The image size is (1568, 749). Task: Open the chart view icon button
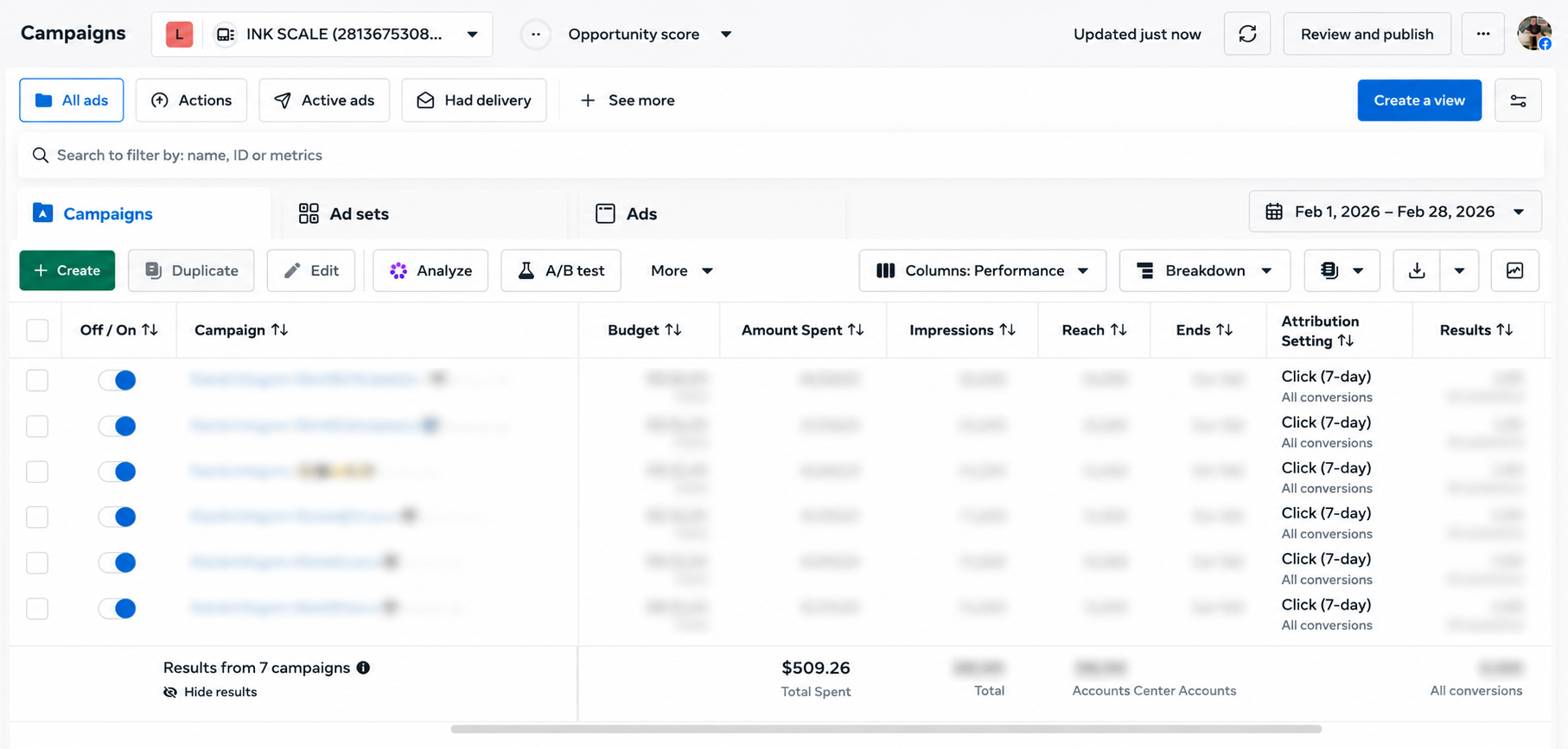click(1514, 270)
